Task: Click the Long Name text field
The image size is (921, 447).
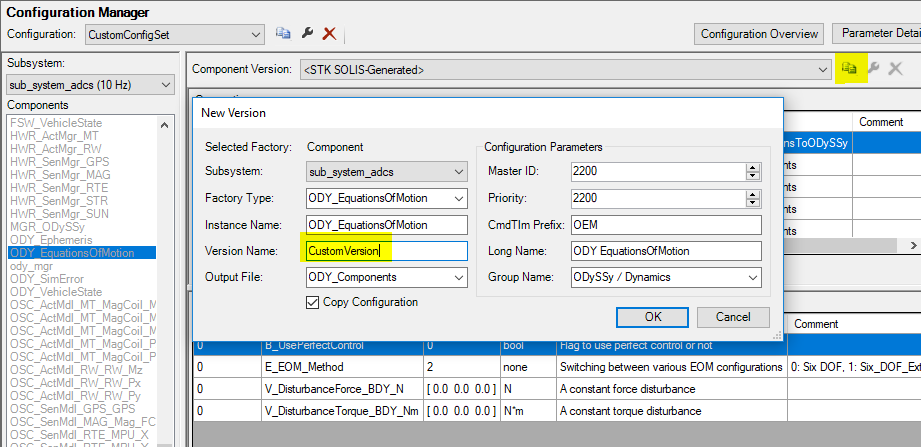Action: pos(666,251)
